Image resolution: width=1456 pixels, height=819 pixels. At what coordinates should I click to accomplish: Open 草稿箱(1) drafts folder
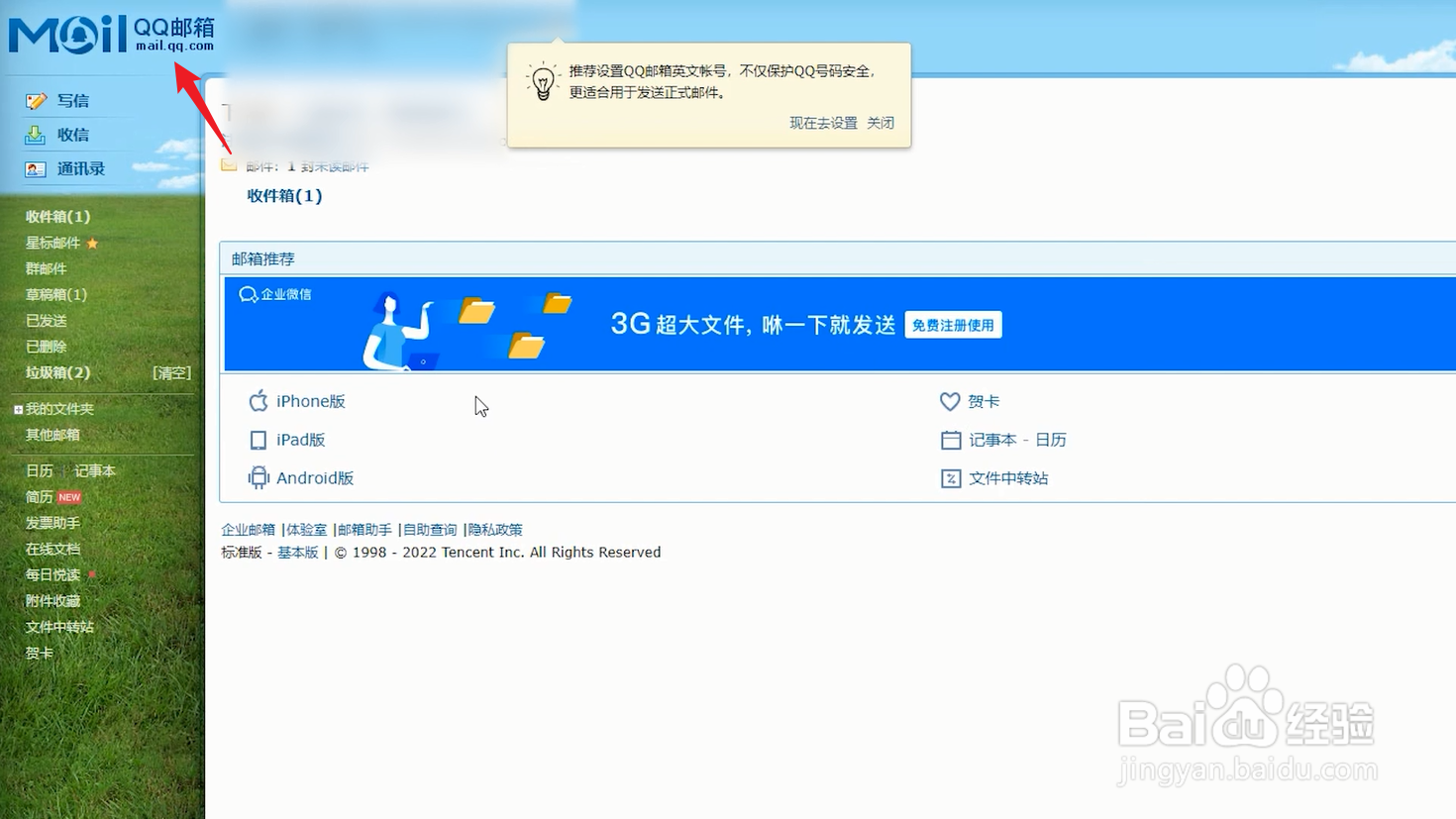[55, 294]
